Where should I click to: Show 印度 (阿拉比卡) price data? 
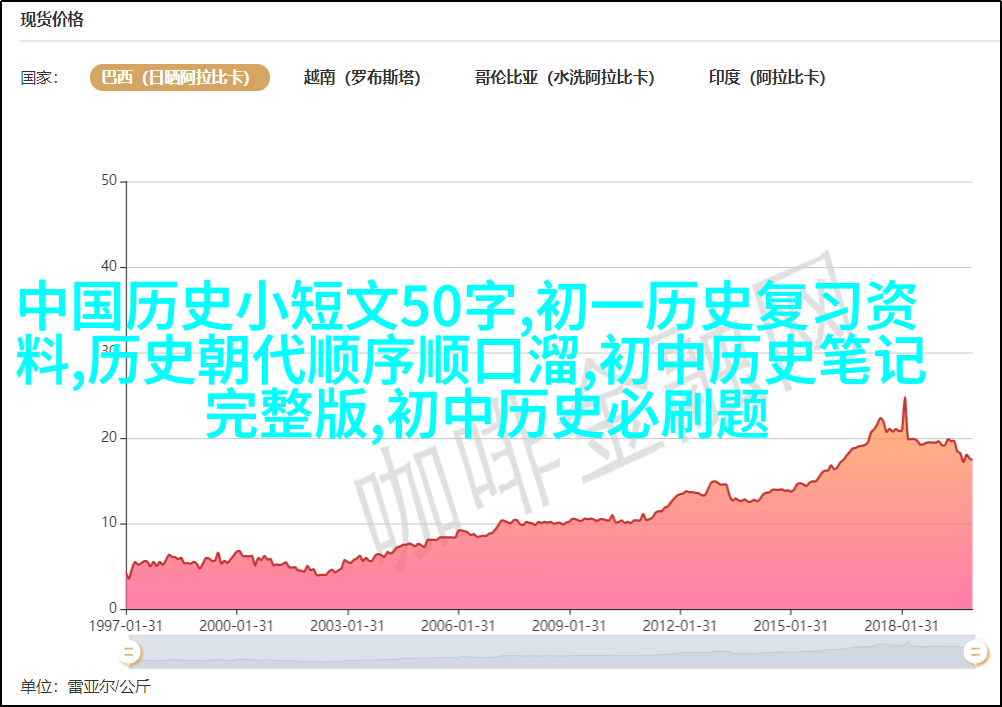(x=767, y=78)
